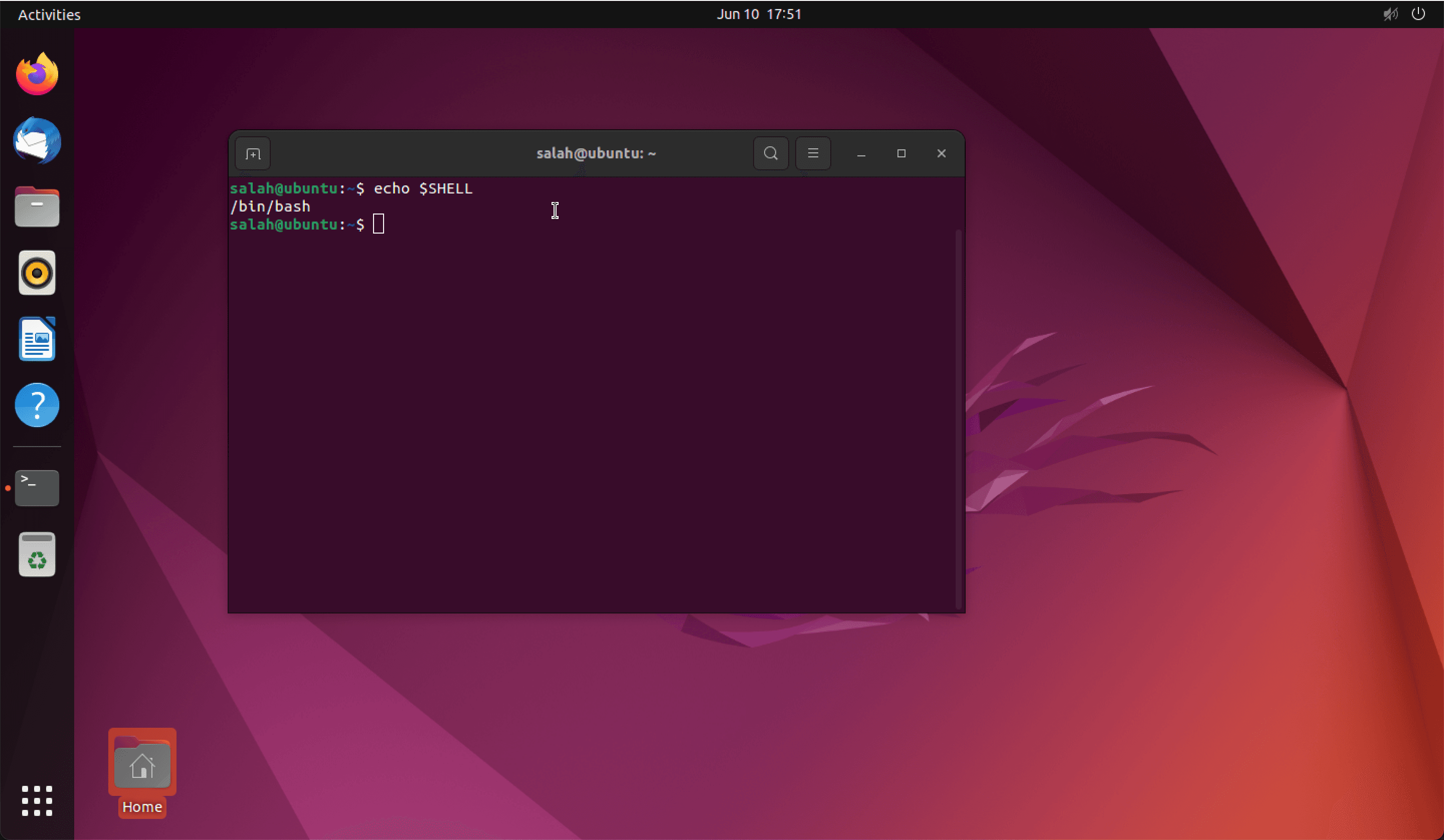This screenshot has height=840, width=1444.
Task: Open a new terminal tab
Action: (x=253, y=153)
